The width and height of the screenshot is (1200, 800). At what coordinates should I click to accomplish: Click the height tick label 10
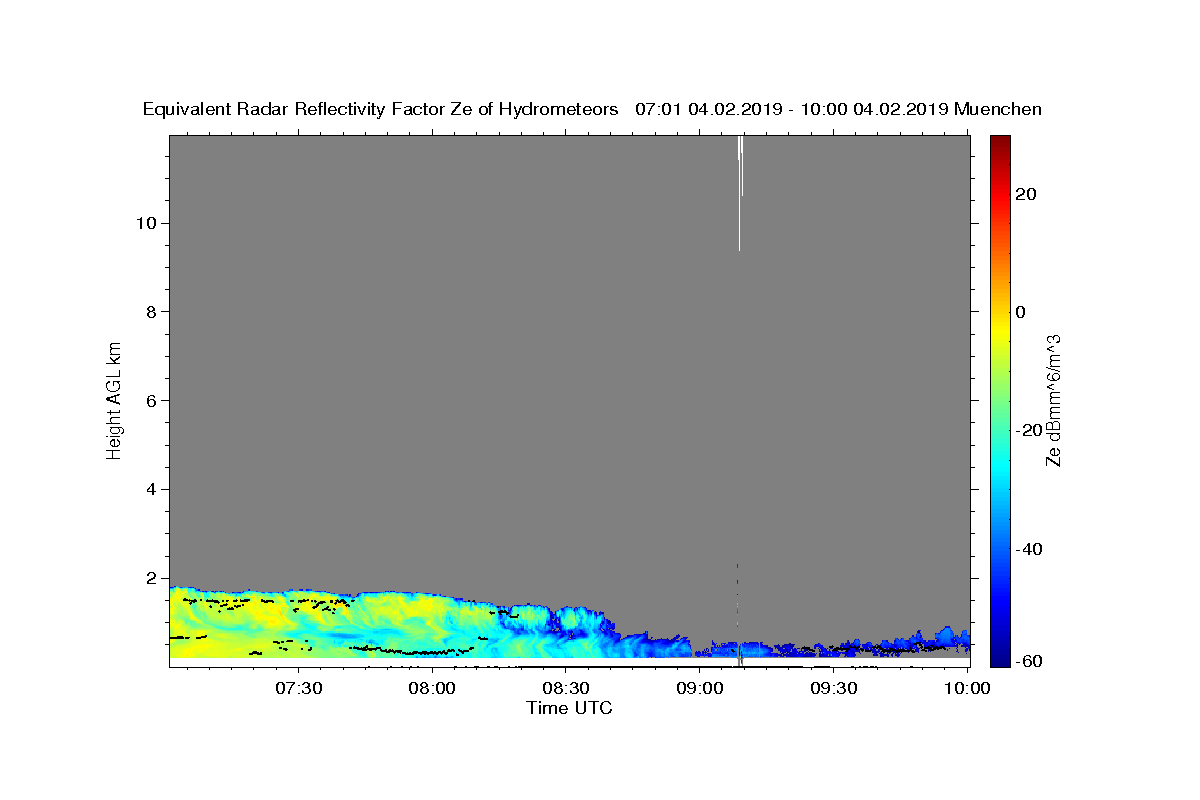pos(145,223)
